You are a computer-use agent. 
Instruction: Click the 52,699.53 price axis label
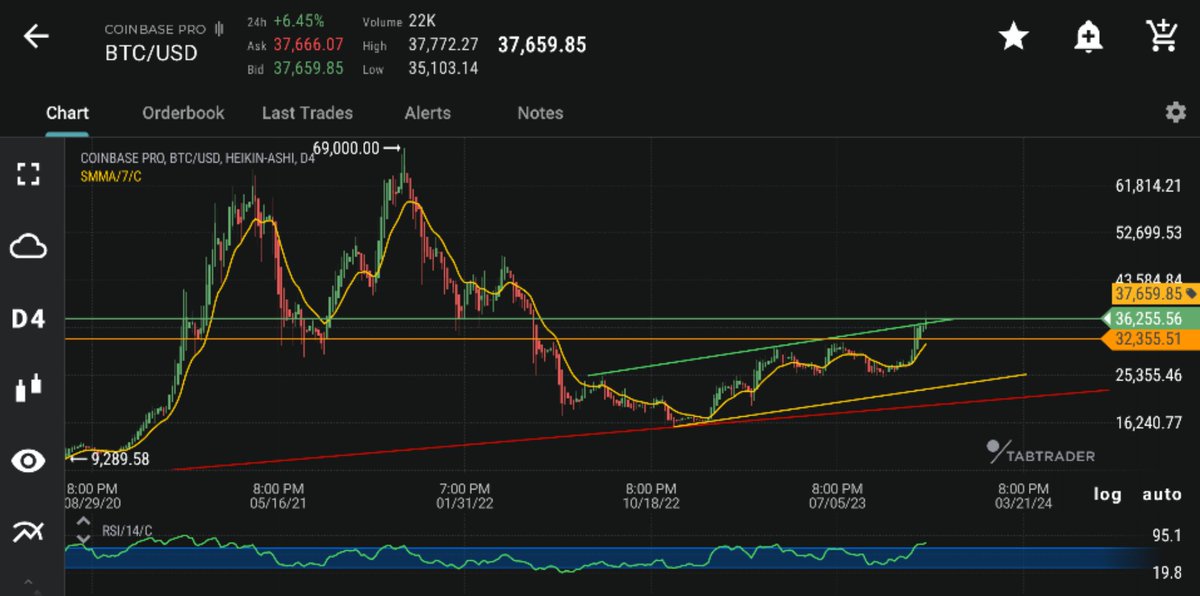[x=1149, y=233]
